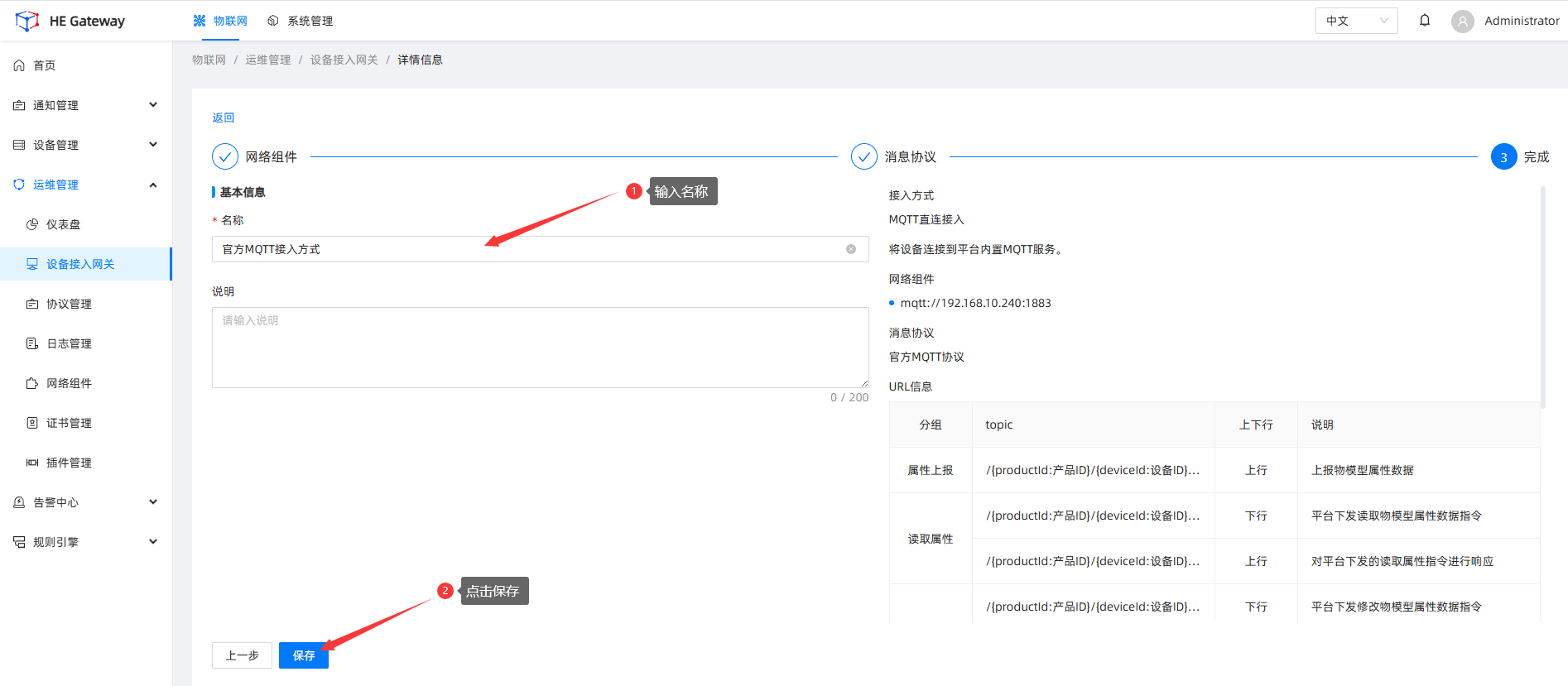Click the 网络组件 step checkmark circle
Image resolution: width=1568 pixels, height=686 pixels.
[225, 156]
